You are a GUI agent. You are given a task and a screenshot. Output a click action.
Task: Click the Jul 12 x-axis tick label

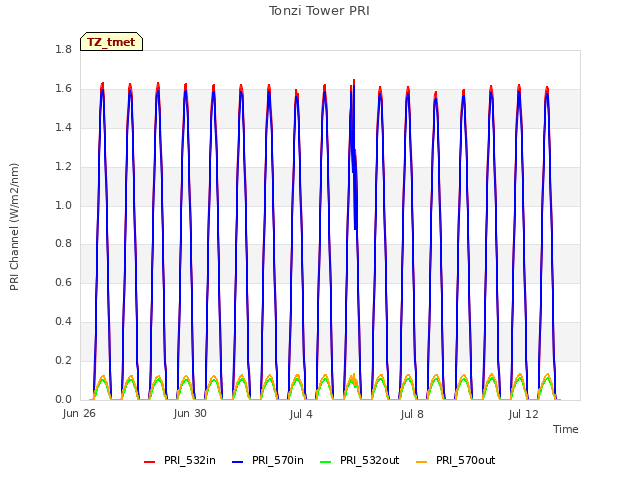pos(524,414)
